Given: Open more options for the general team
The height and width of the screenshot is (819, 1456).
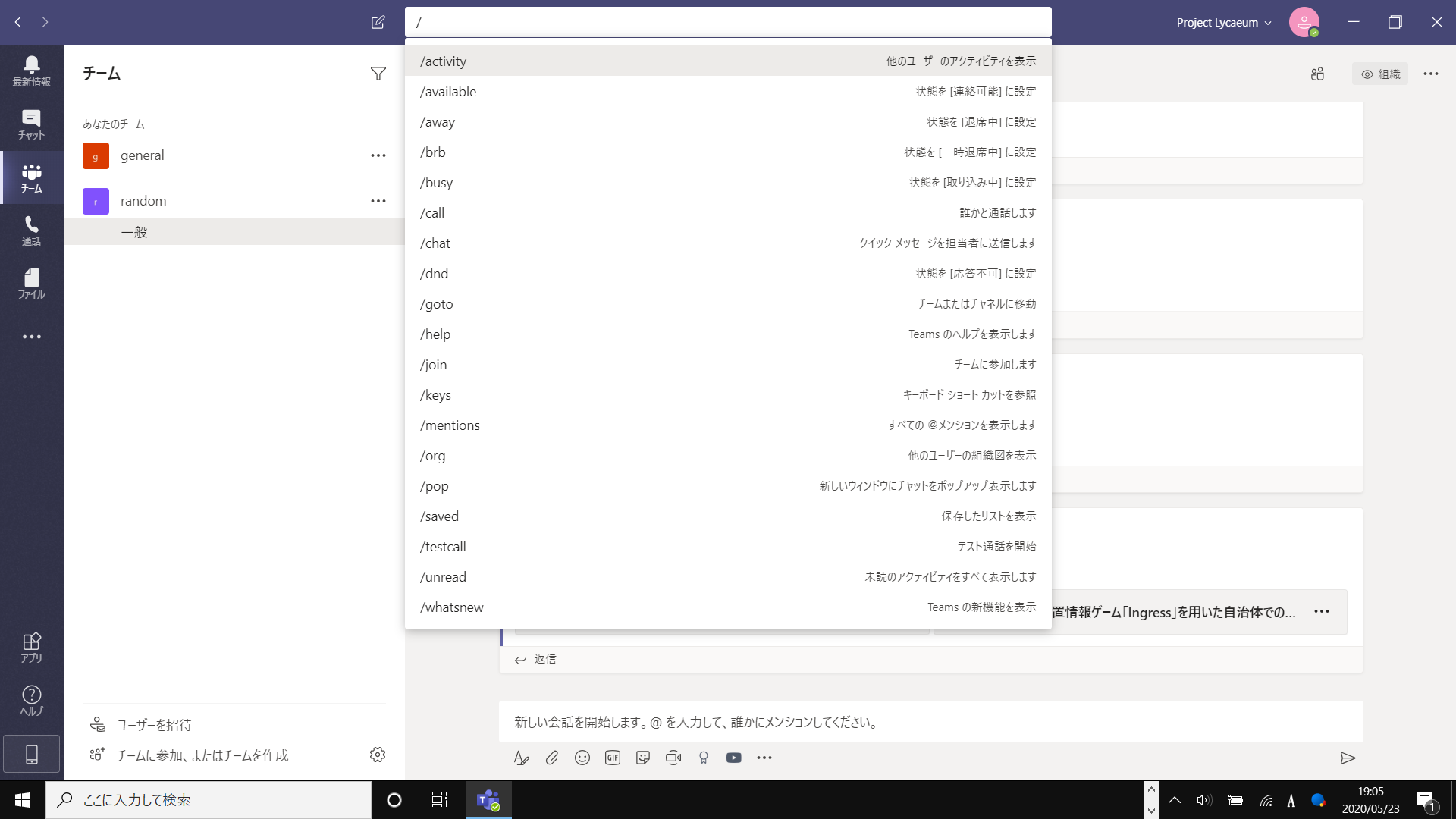Looking at the screenshot, I should pos(378,155).
